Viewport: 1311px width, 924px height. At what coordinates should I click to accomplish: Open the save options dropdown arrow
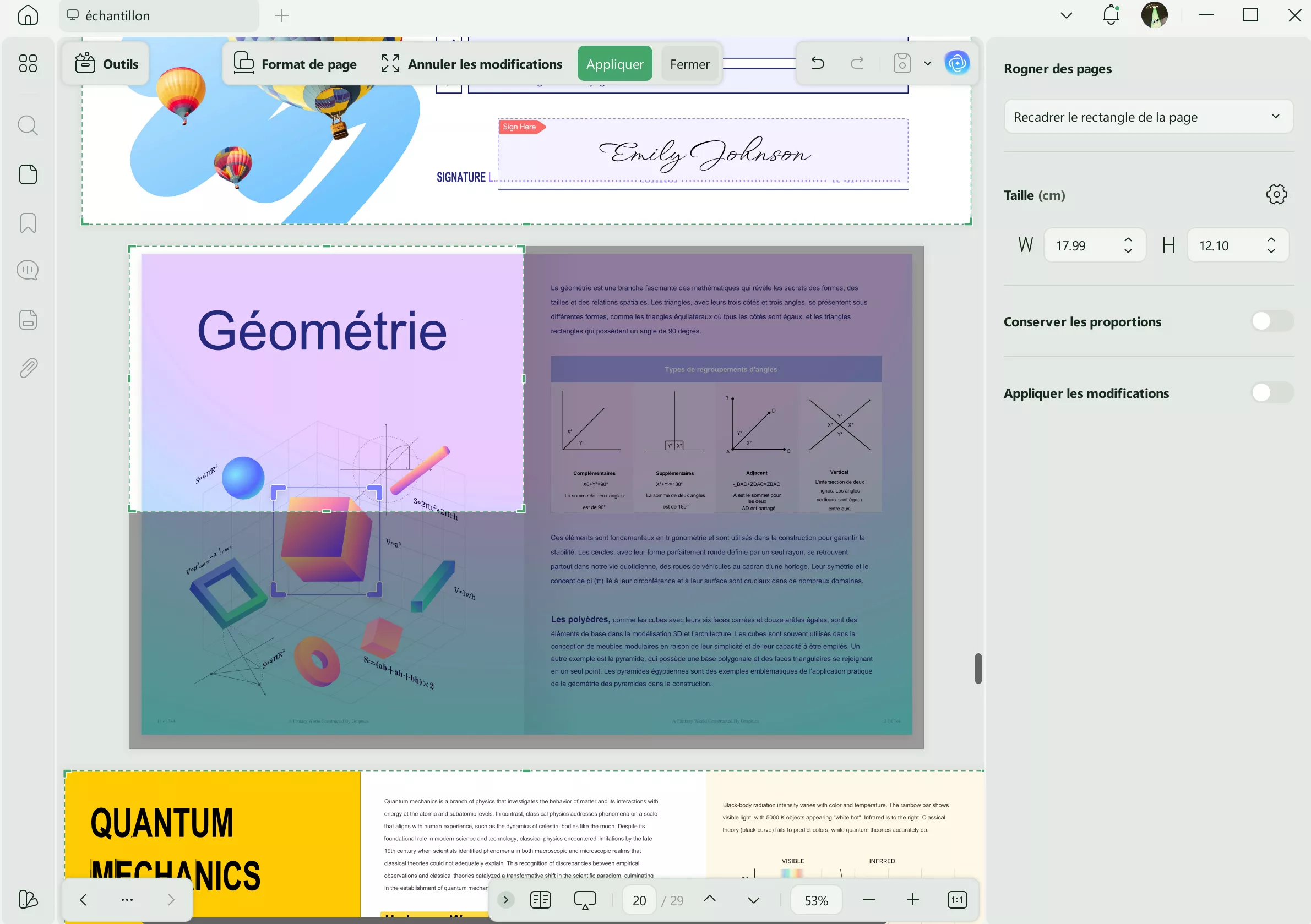(928, 63)
